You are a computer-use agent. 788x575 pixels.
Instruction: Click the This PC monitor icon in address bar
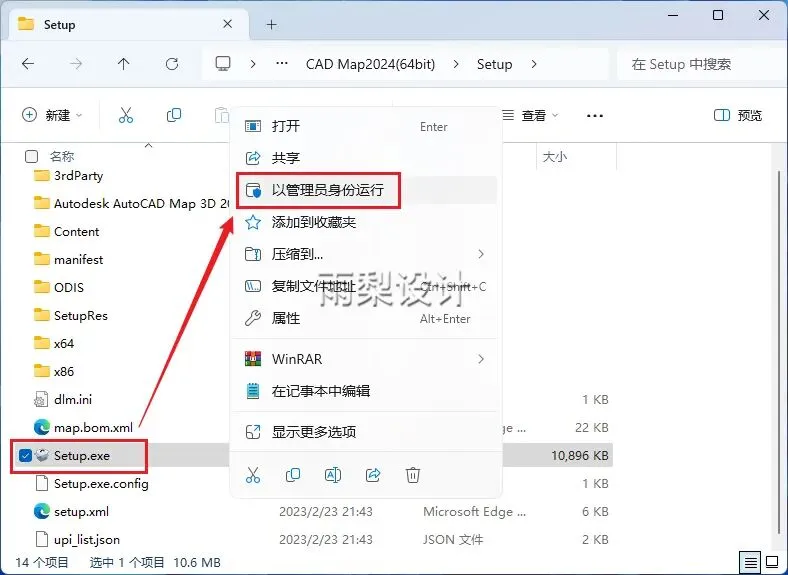click(x=223, y=64)
